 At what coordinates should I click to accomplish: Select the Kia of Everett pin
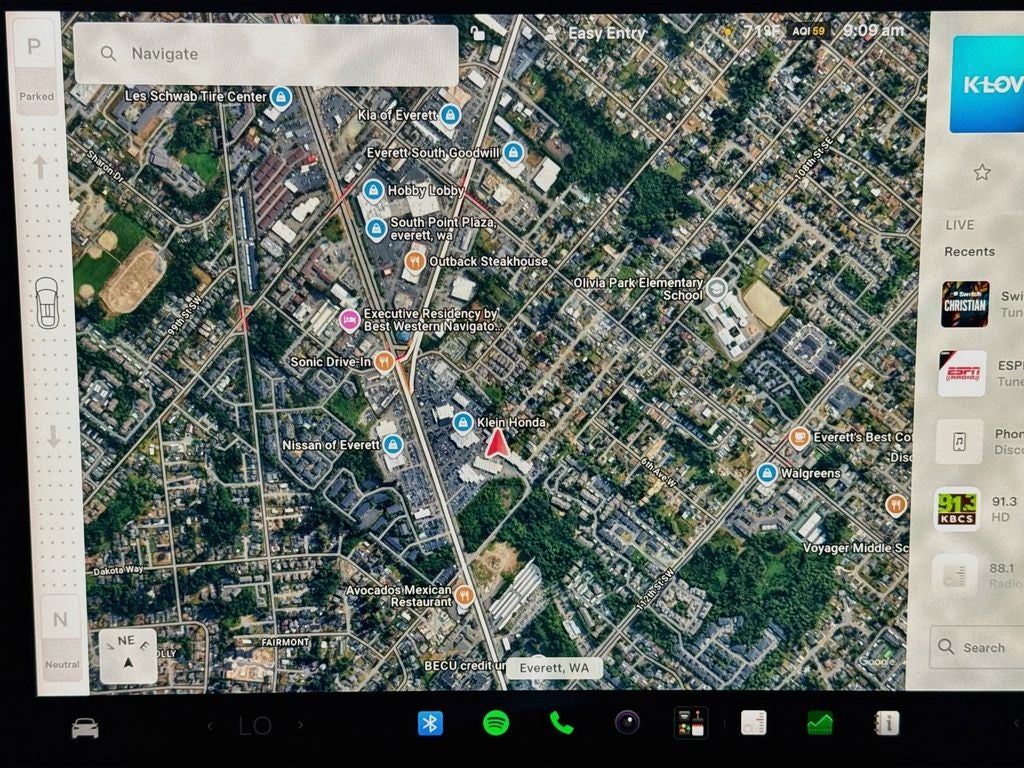[x=449, y=116]
